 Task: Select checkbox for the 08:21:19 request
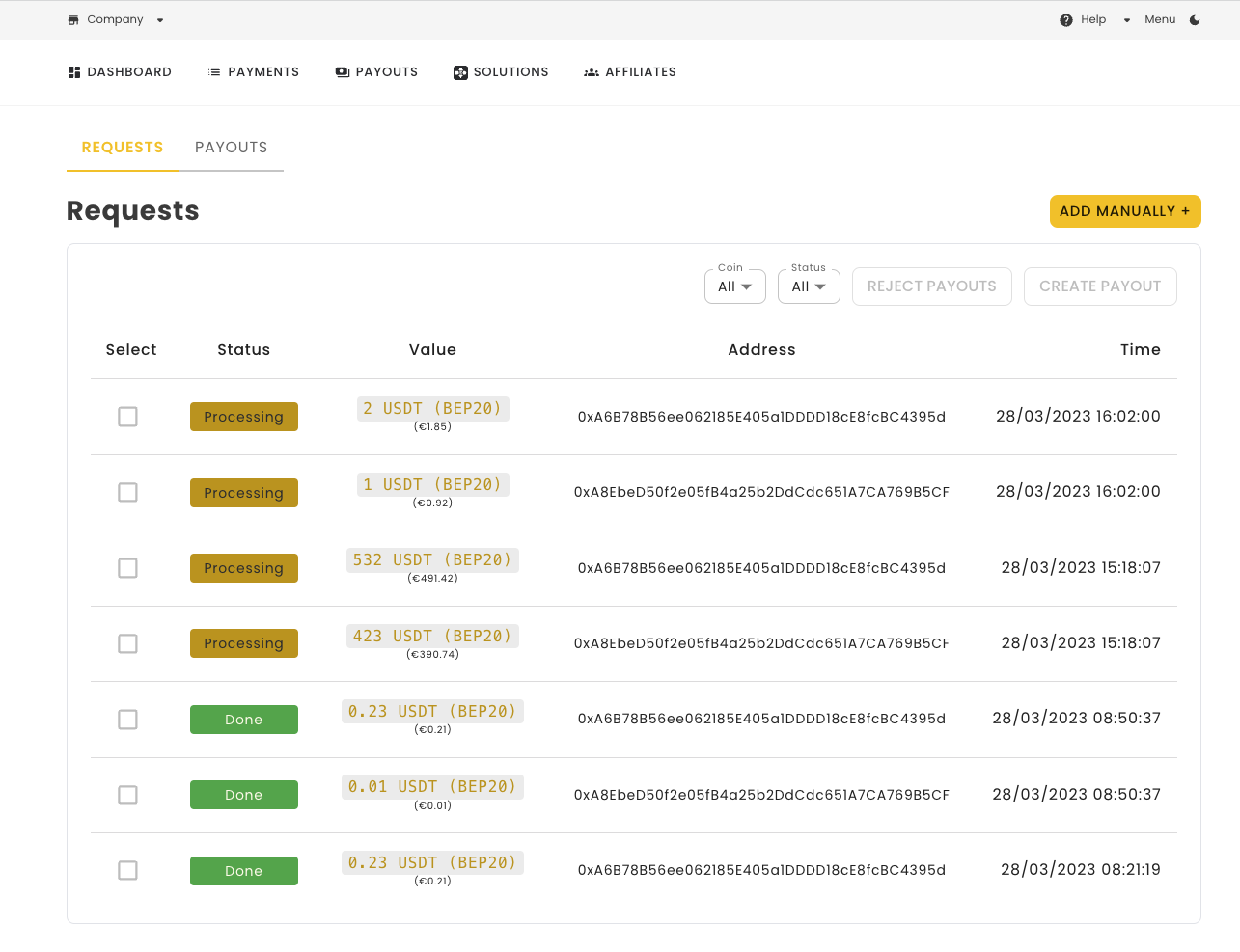(127, 870)
